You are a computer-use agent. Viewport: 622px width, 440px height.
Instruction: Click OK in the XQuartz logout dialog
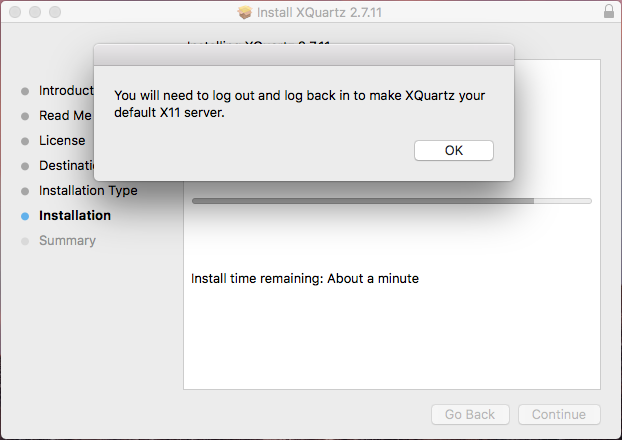click(454, 150)
